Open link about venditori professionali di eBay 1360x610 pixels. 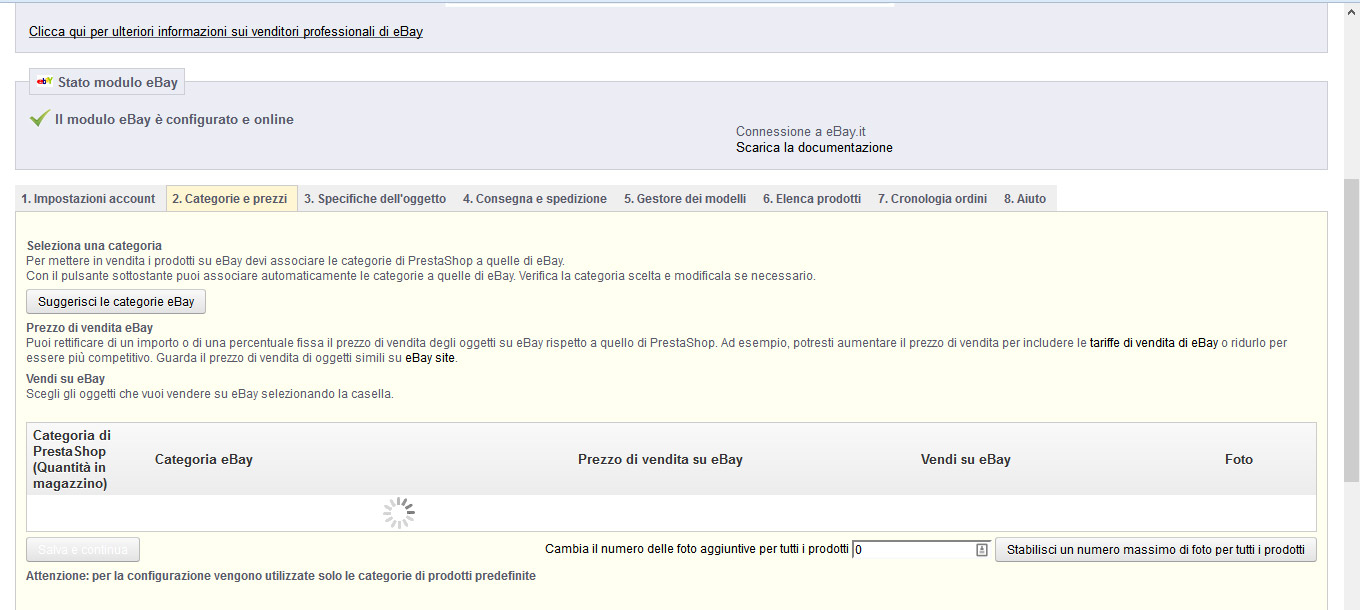[x=226, y=32]
